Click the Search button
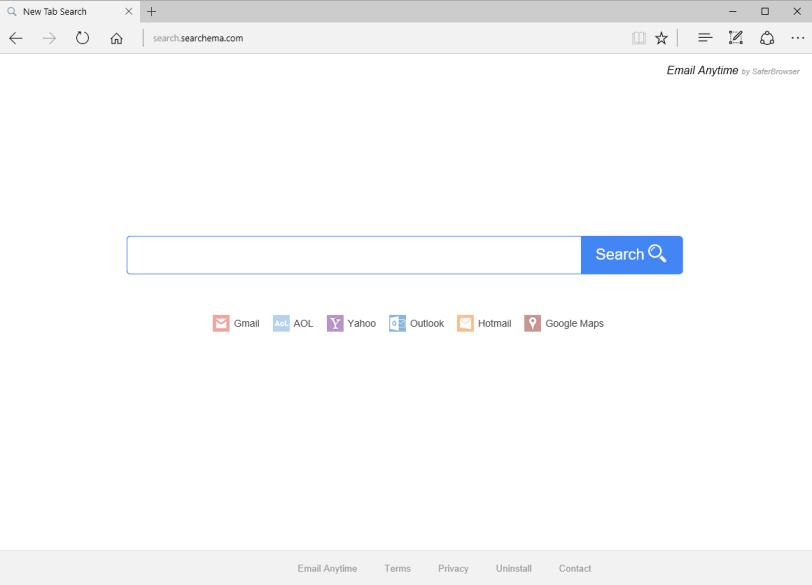 pos(630,254)
